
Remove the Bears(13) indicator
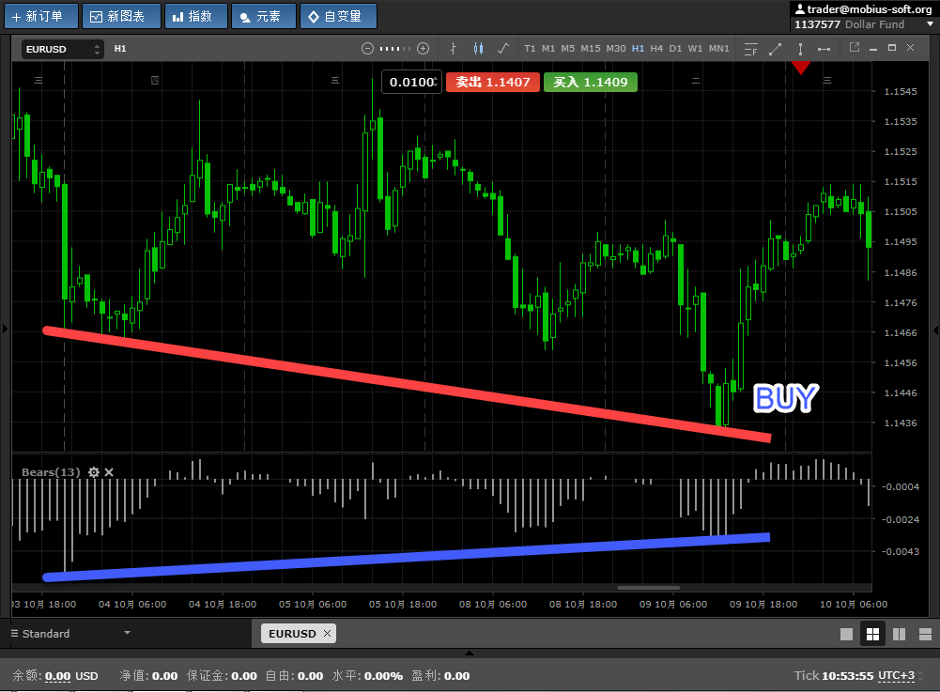(x=110, y=472)
